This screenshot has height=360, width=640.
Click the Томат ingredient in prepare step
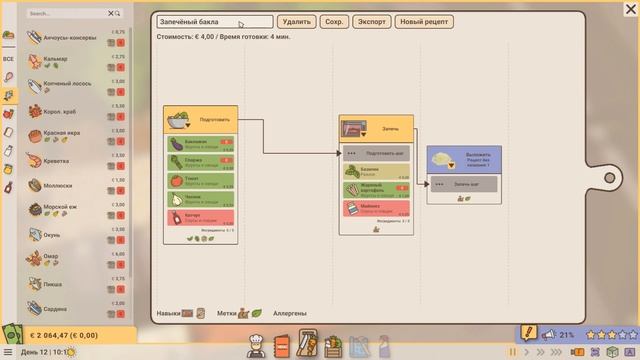(x=200, y=181)
